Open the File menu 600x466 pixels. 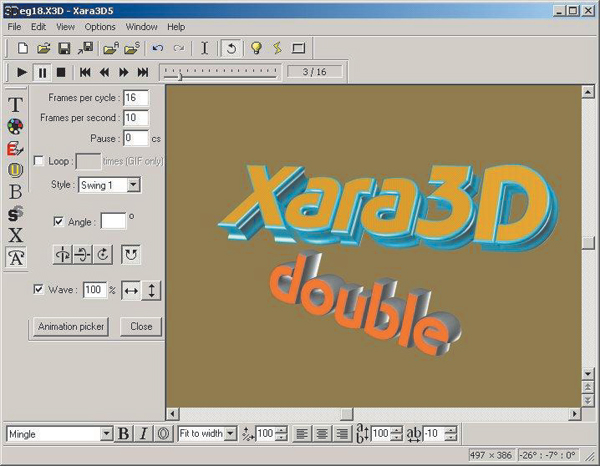pyautogui.click(x=14, y=27)
